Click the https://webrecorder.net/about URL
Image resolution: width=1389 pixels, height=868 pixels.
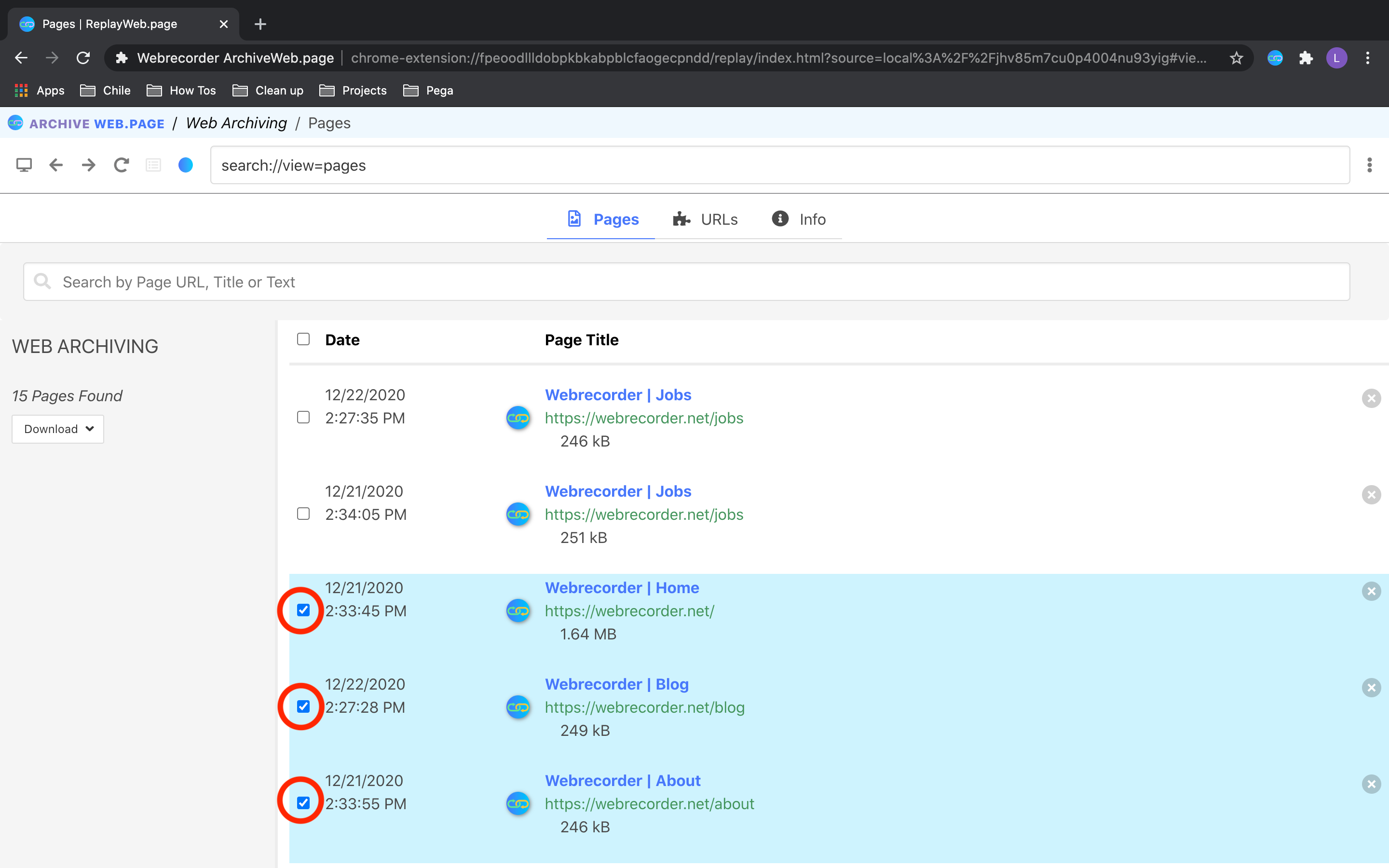click(649, 804)
